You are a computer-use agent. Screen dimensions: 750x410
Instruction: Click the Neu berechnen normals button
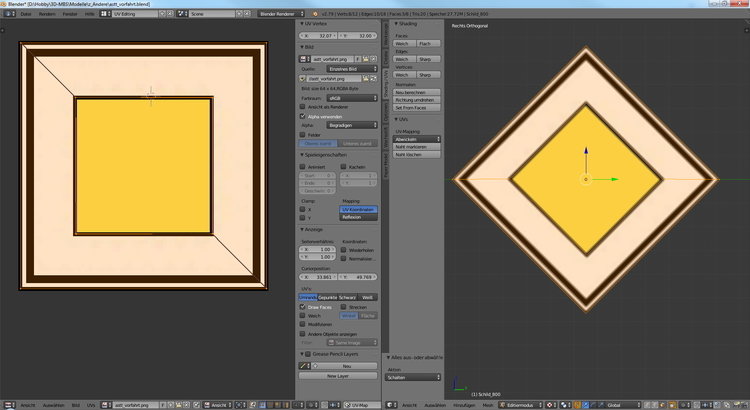coord(413,90)
